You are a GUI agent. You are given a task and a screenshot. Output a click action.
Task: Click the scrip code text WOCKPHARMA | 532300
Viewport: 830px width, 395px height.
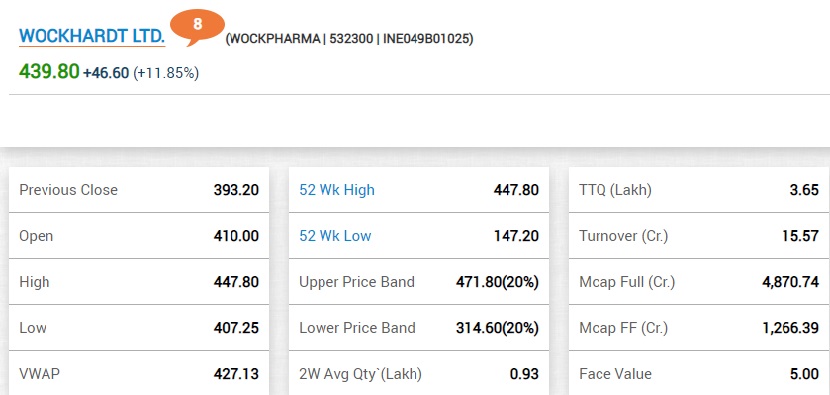pyautogui.click(x=301, y=39)
